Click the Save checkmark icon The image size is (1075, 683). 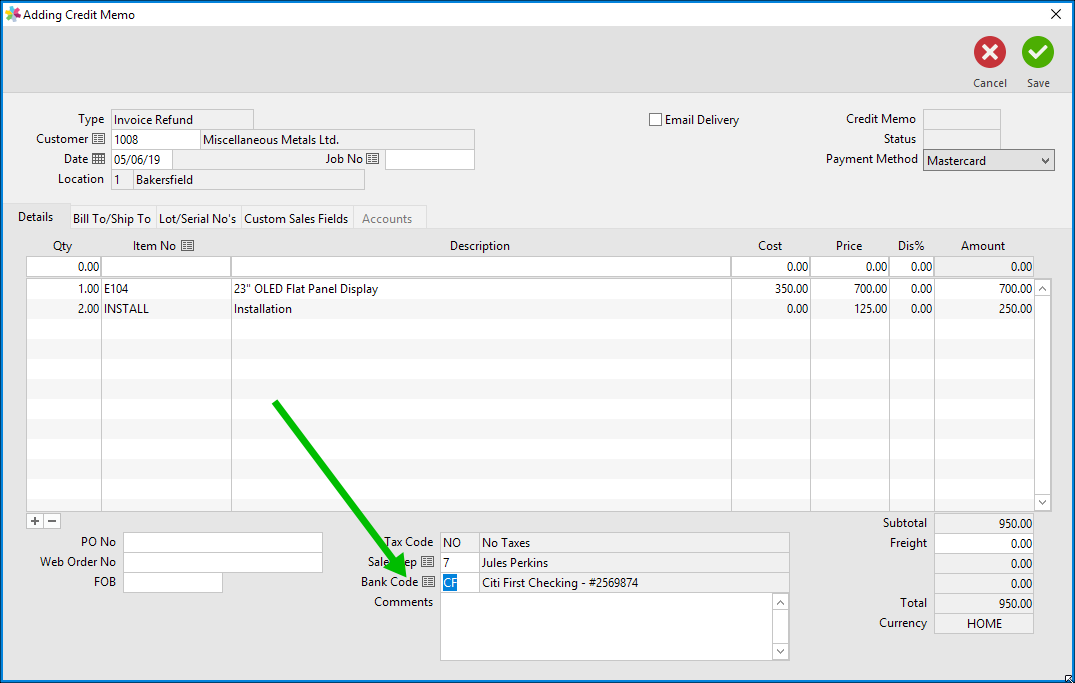(1037, 52)
